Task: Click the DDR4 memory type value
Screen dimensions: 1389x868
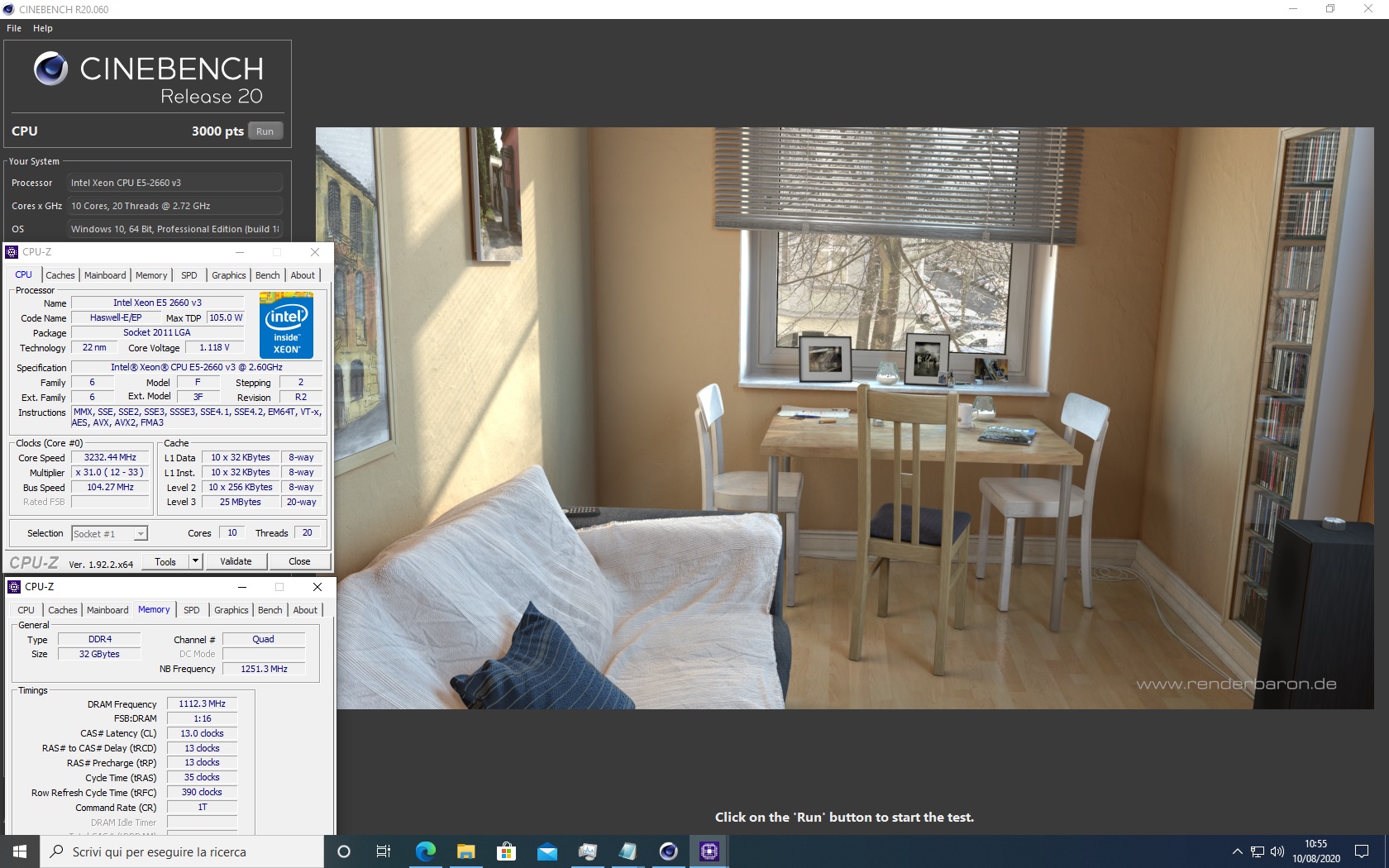Action: 100,639
